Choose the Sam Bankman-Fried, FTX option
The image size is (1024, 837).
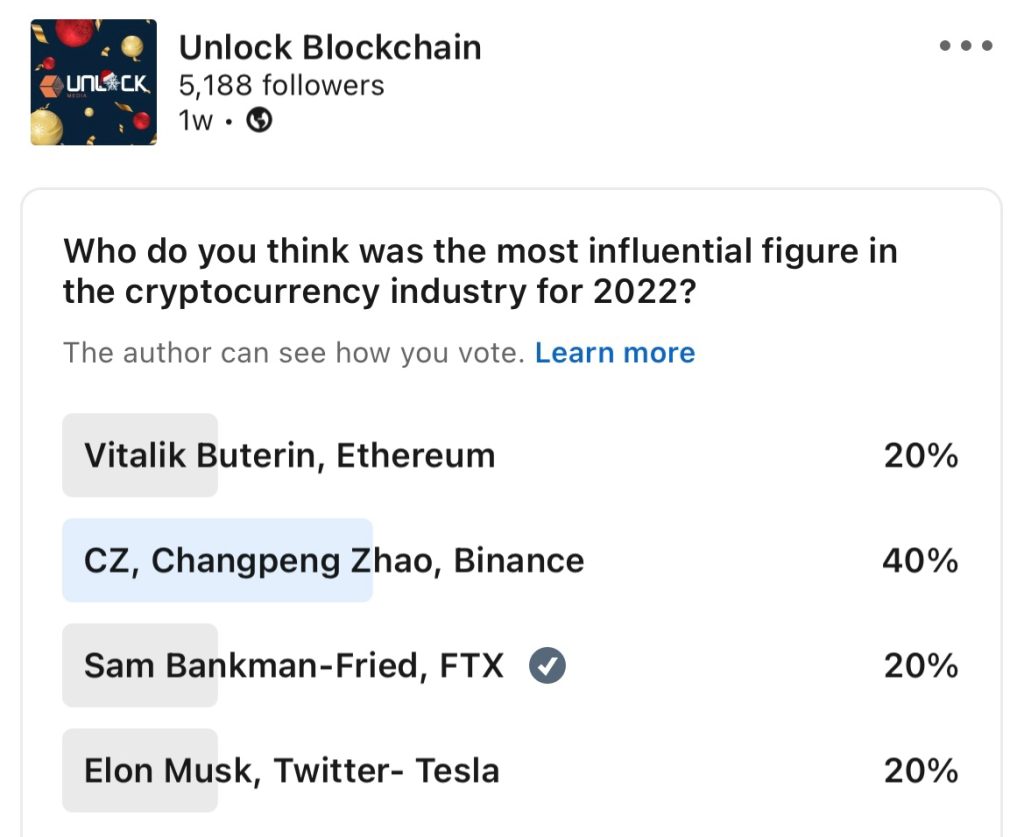294,665
